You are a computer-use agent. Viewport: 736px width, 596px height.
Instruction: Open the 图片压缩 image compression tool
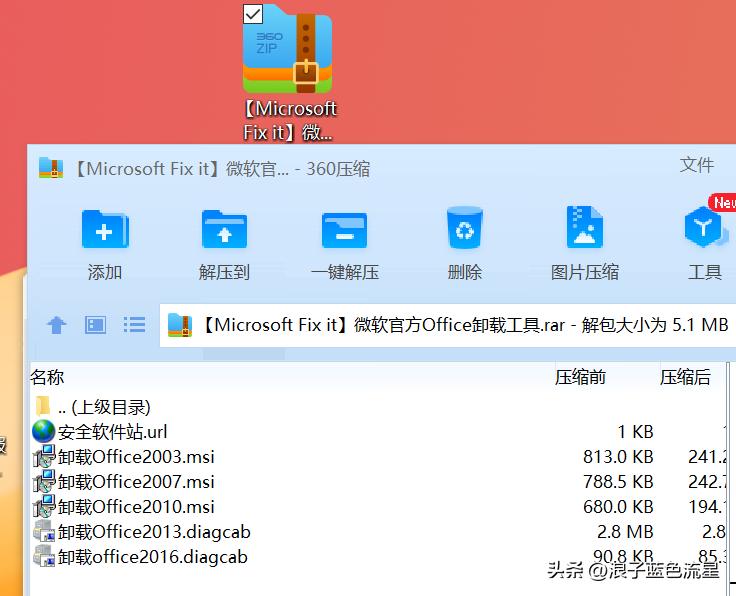[x=584, y=227]
